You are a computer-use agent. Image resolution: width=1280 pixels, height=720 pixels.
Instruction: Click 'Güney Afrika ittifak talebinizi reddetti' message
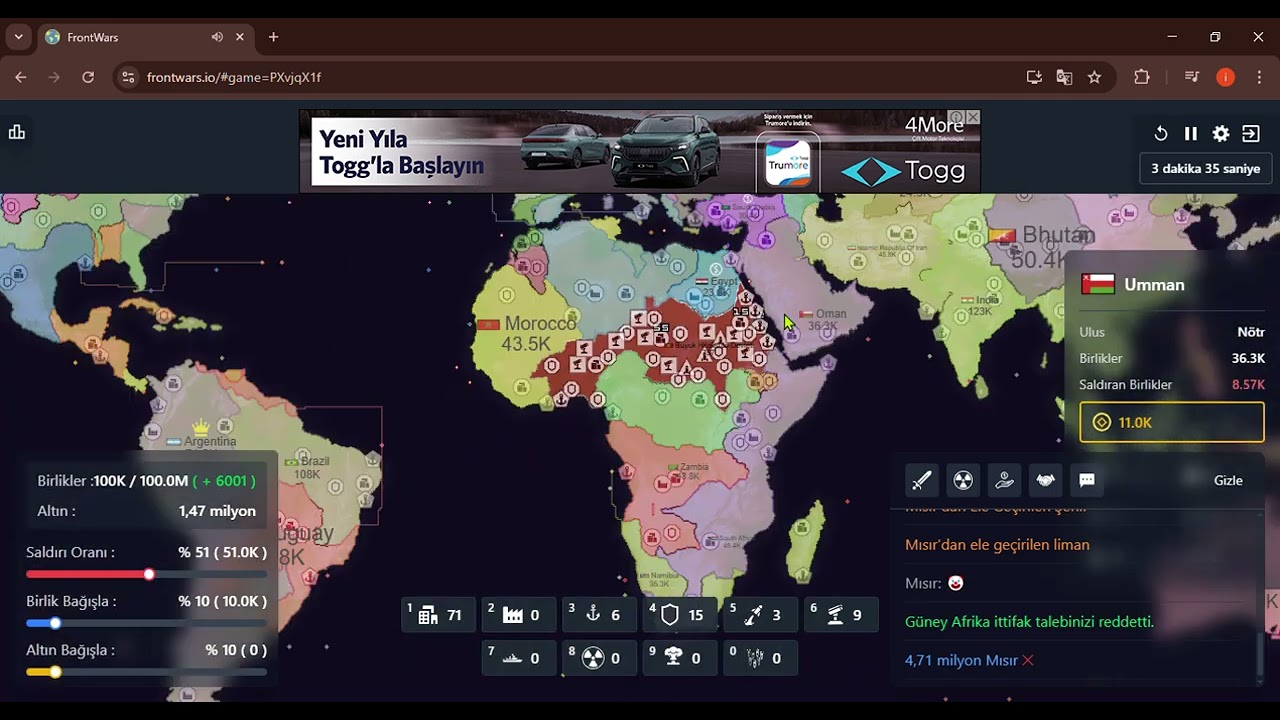1029,622
